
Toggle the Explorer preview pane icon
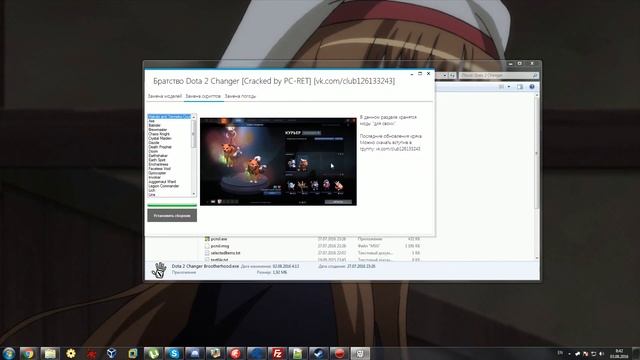coord(520,87)
